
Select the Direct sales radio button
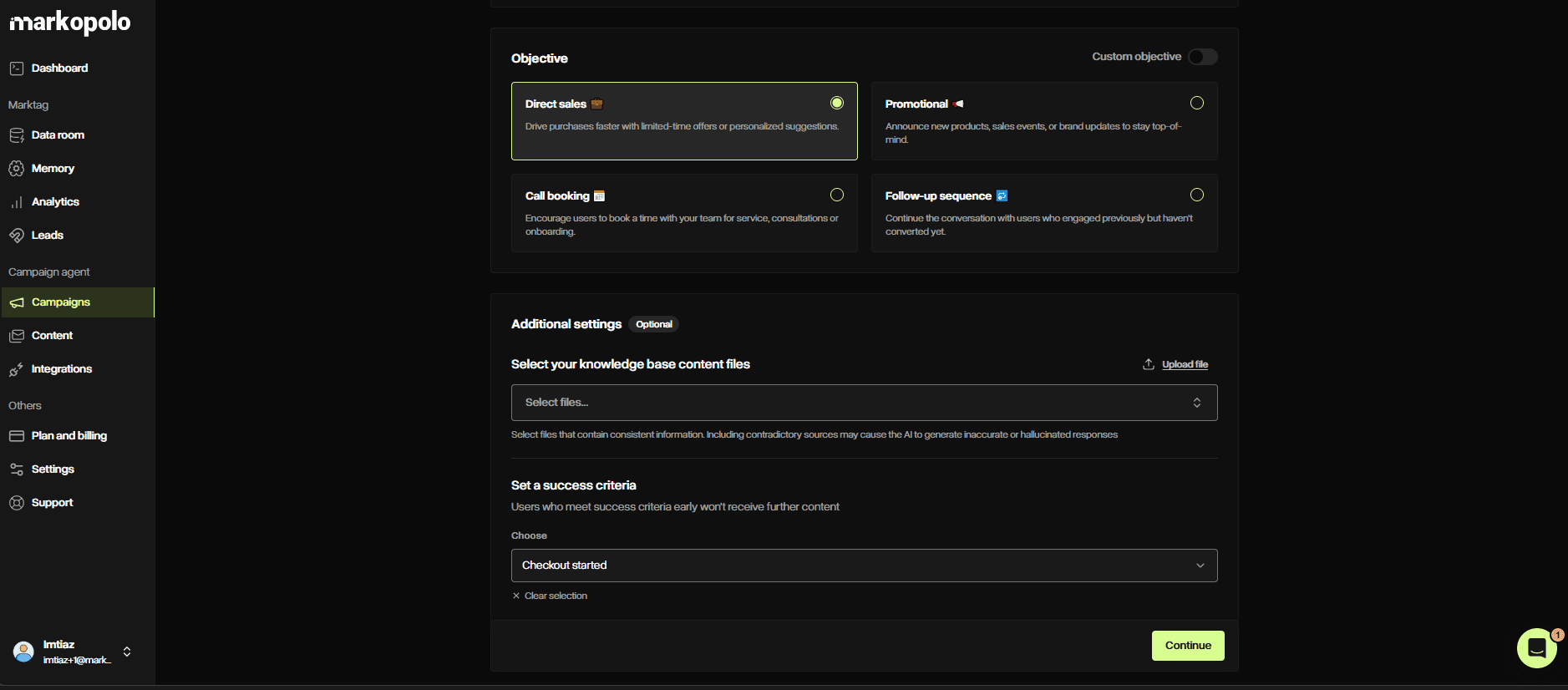[837, 103]
